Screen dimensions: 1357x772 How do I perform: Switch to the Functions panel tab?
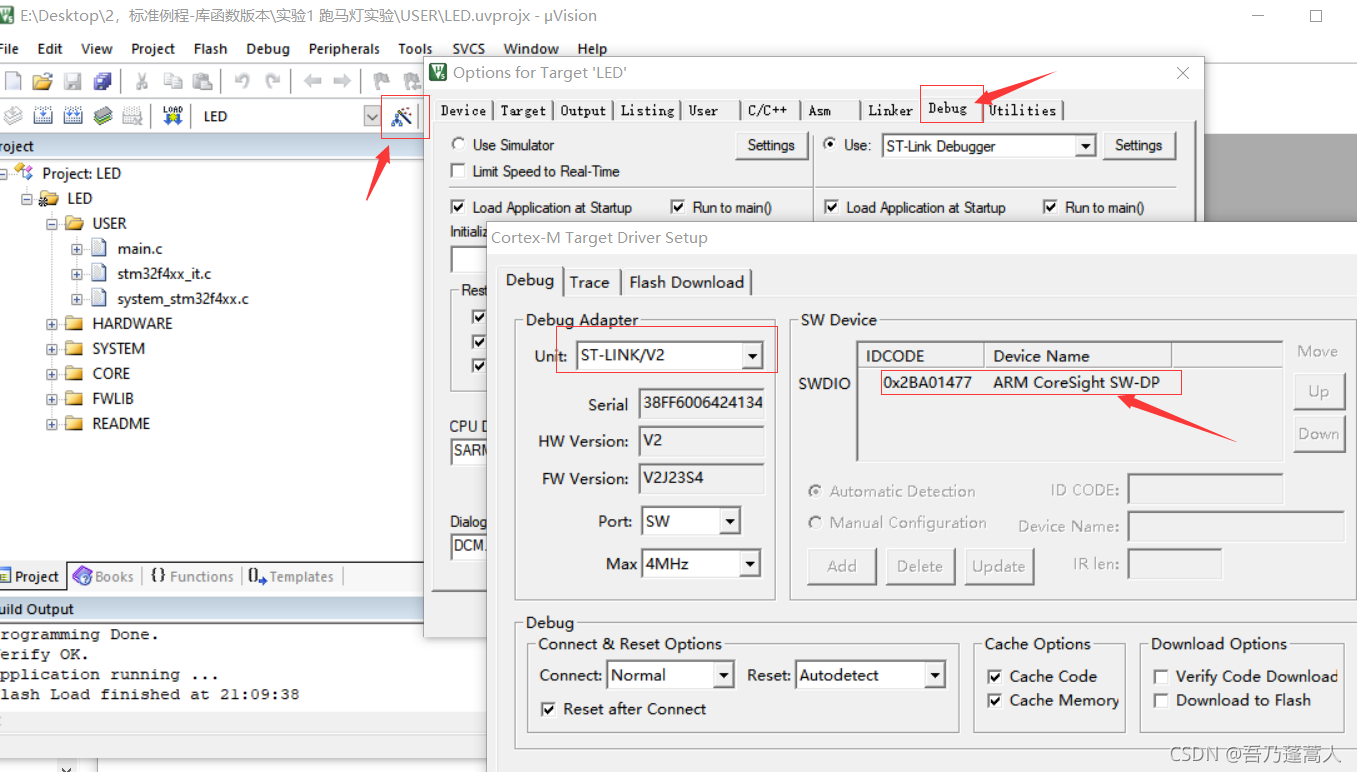point(192,576)
